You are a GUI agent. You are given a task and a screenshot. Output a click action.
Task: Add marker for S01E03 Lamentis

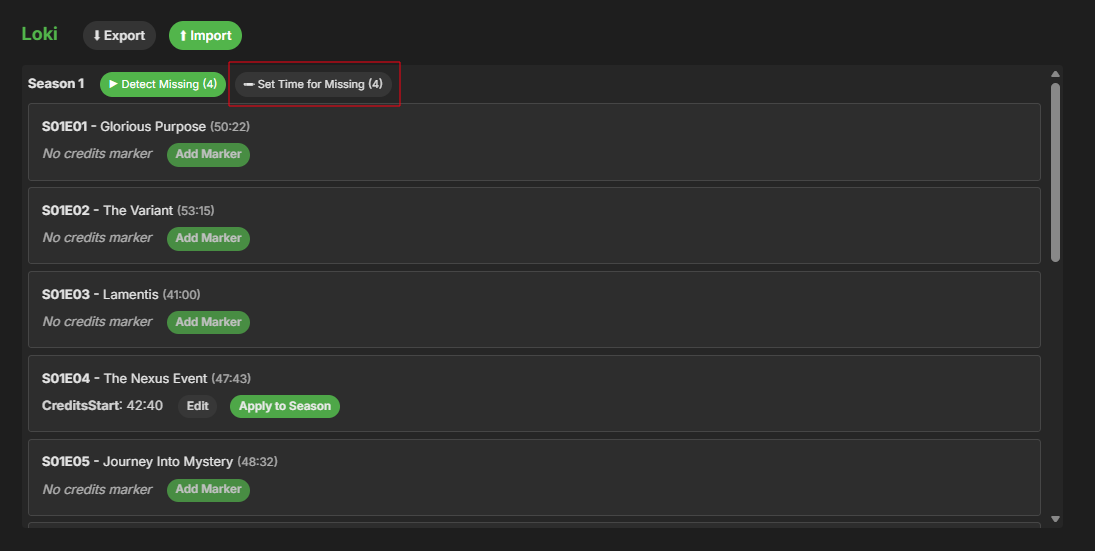point(208,322)
